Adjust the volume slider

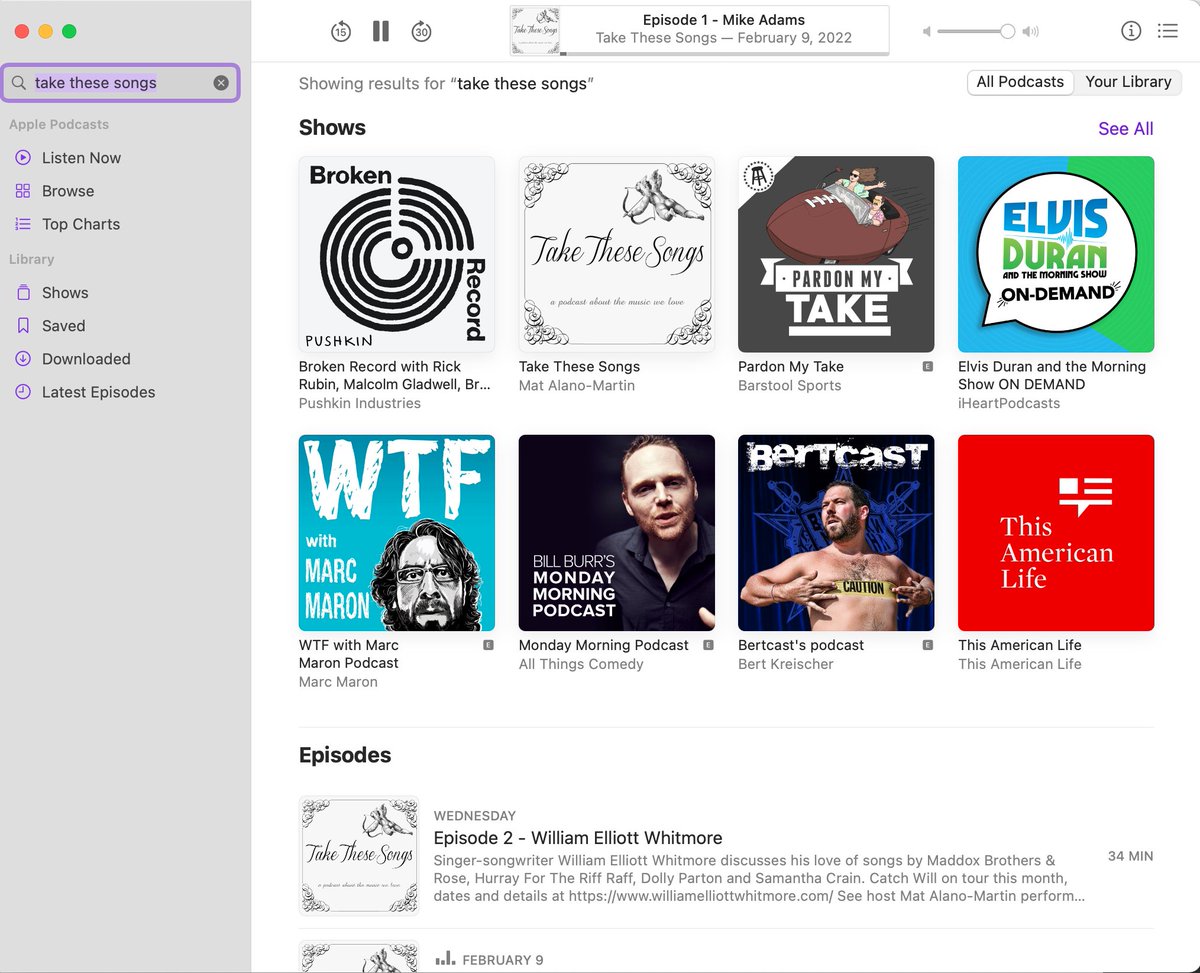(x=976, y=32)
